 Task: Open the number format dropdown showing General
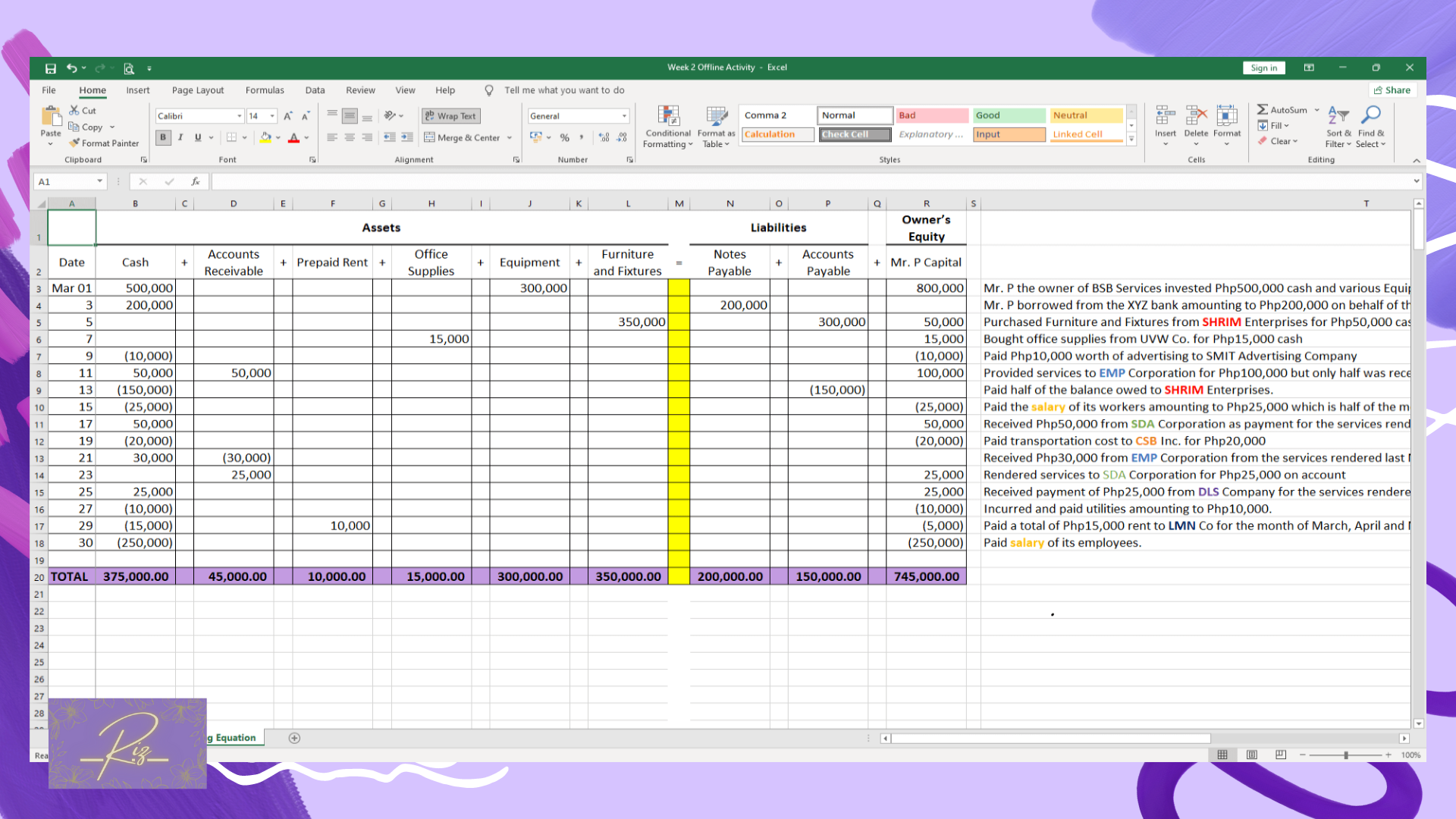[x=624, y=116]
